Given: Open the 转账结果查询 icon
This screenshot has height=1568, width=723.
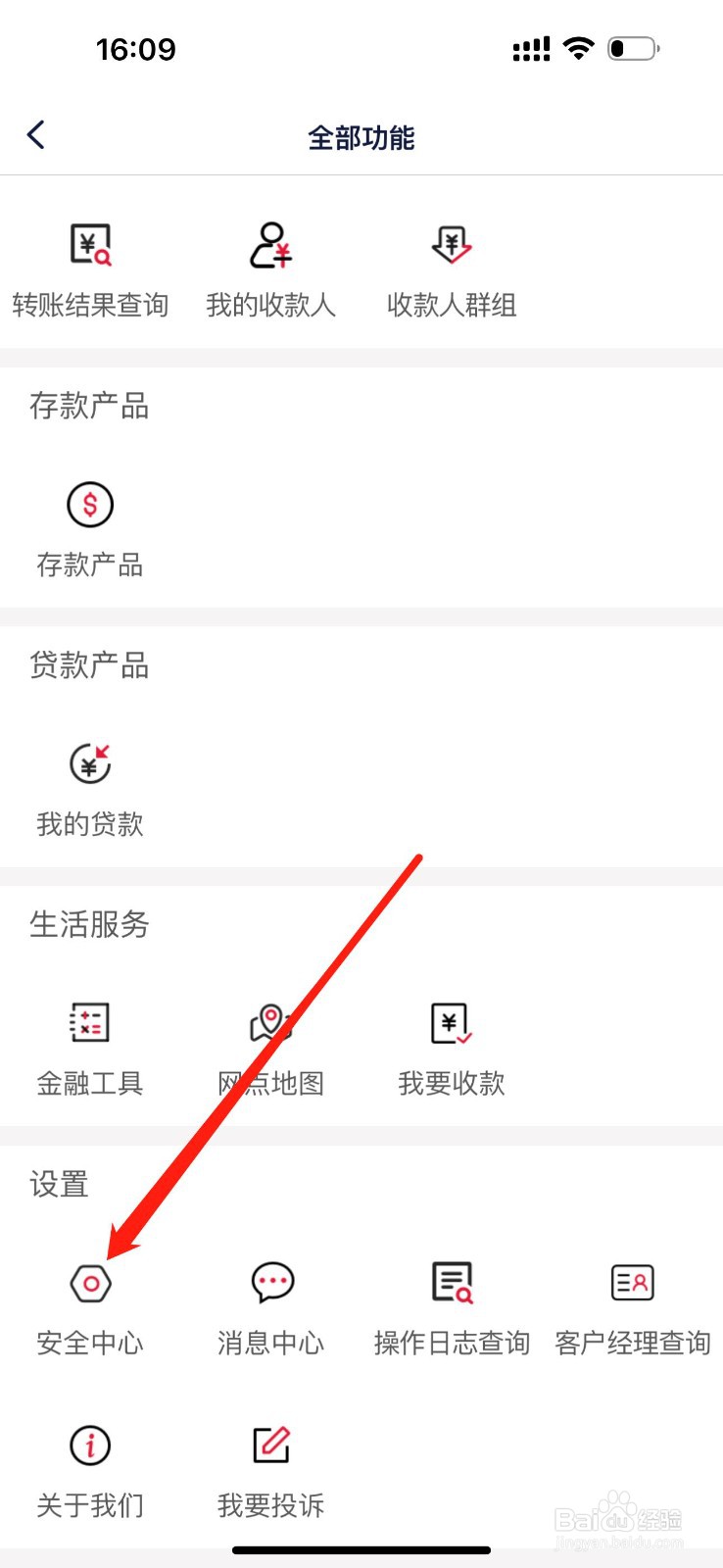Looking at the screenshot, I should pyautogui.click(x=90, y=245).
